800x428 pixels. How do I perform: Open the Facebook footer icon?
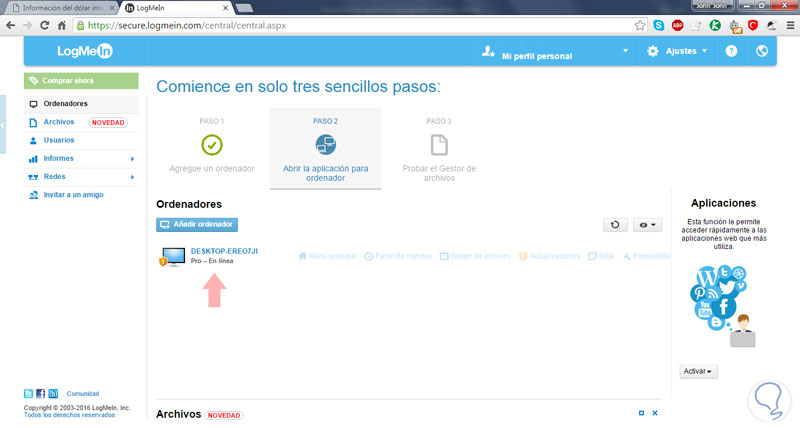coord(41,394)
